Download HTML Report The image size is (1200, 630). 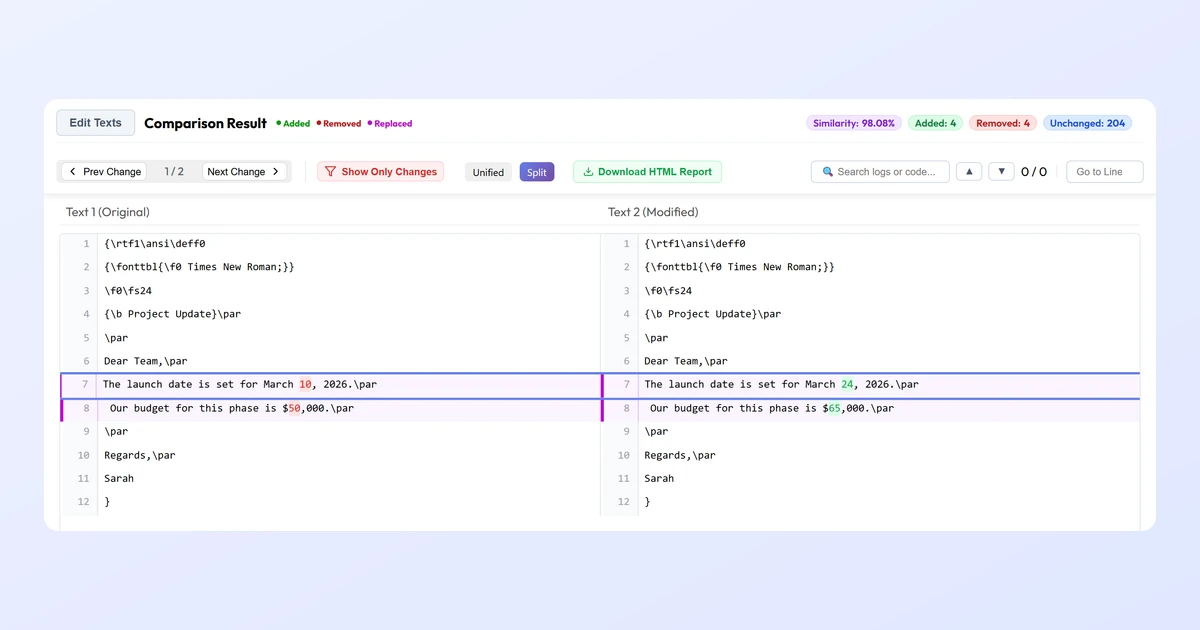tap(647, 172)
